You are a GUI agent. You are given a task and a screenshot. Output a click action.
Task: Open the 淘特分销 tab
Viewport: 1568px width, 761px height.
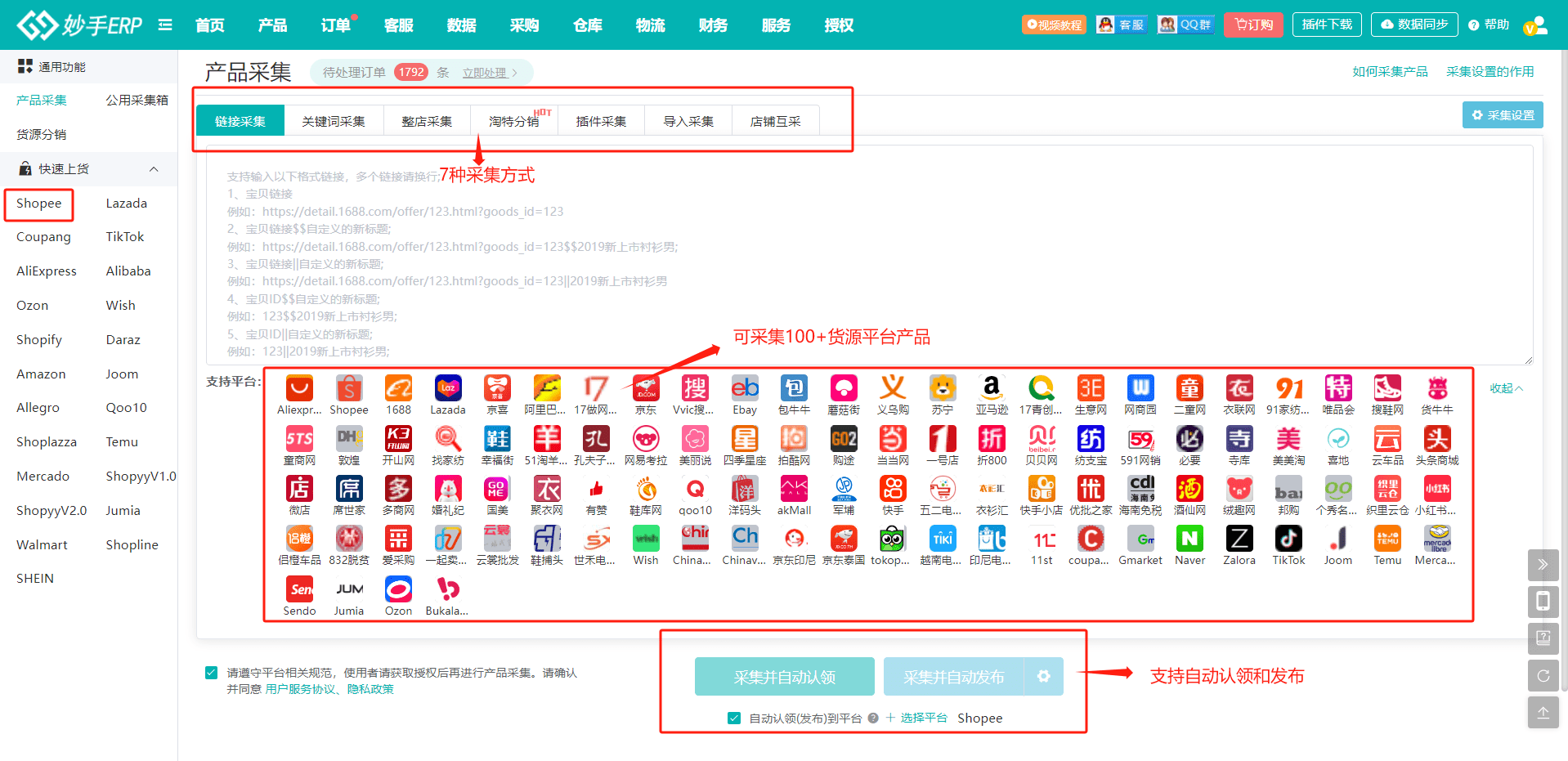(514, 121)
